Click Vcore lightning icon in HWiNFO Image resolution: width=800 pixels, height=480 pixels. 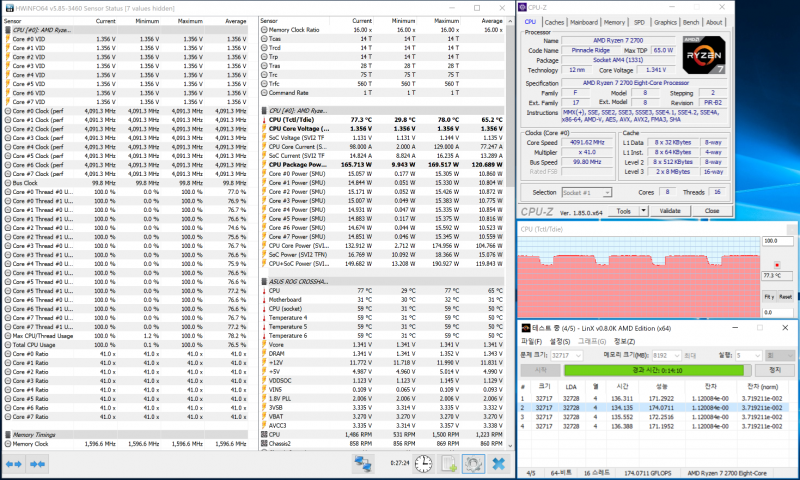coord(264,345)
